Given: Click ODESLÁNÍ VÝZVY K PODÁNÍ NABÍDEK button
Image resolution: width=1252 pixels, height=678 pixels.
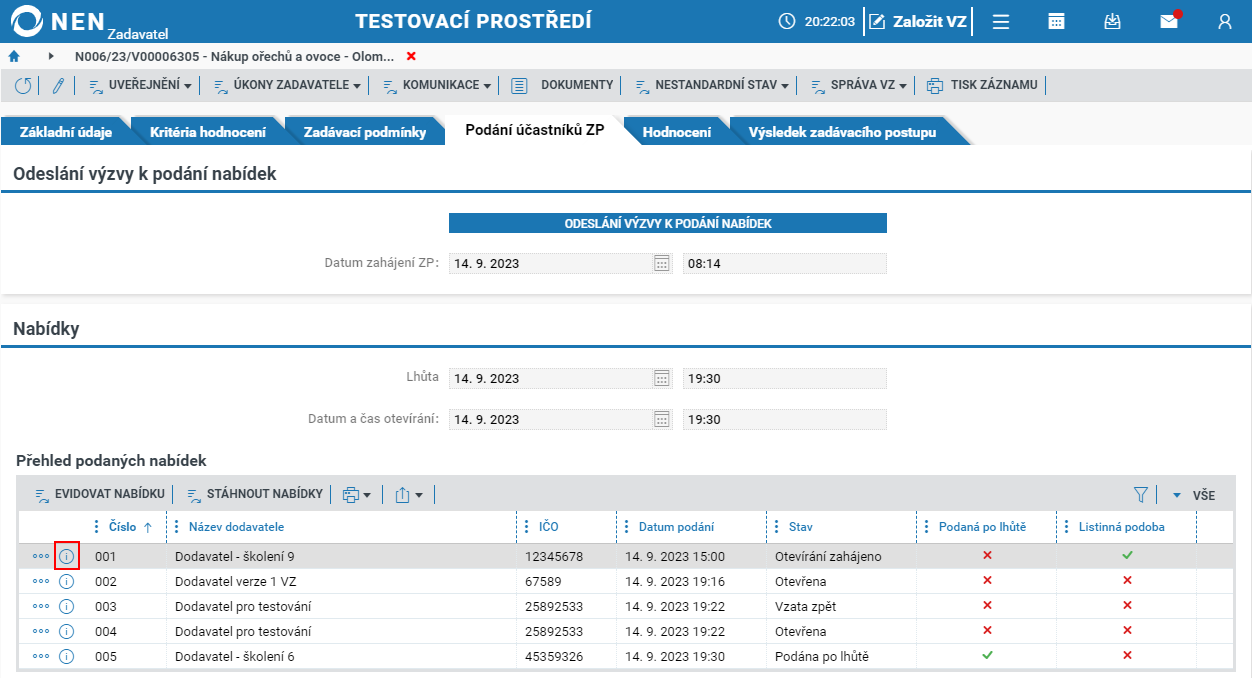Looking at the screenshot, I should (668, 223).
